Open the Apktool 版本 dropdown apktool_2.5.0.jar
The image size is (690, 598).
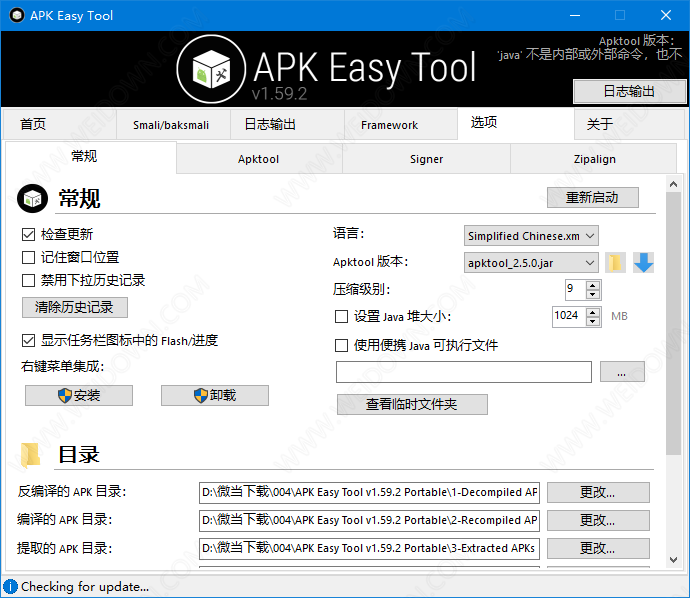[x=531, y=263]
